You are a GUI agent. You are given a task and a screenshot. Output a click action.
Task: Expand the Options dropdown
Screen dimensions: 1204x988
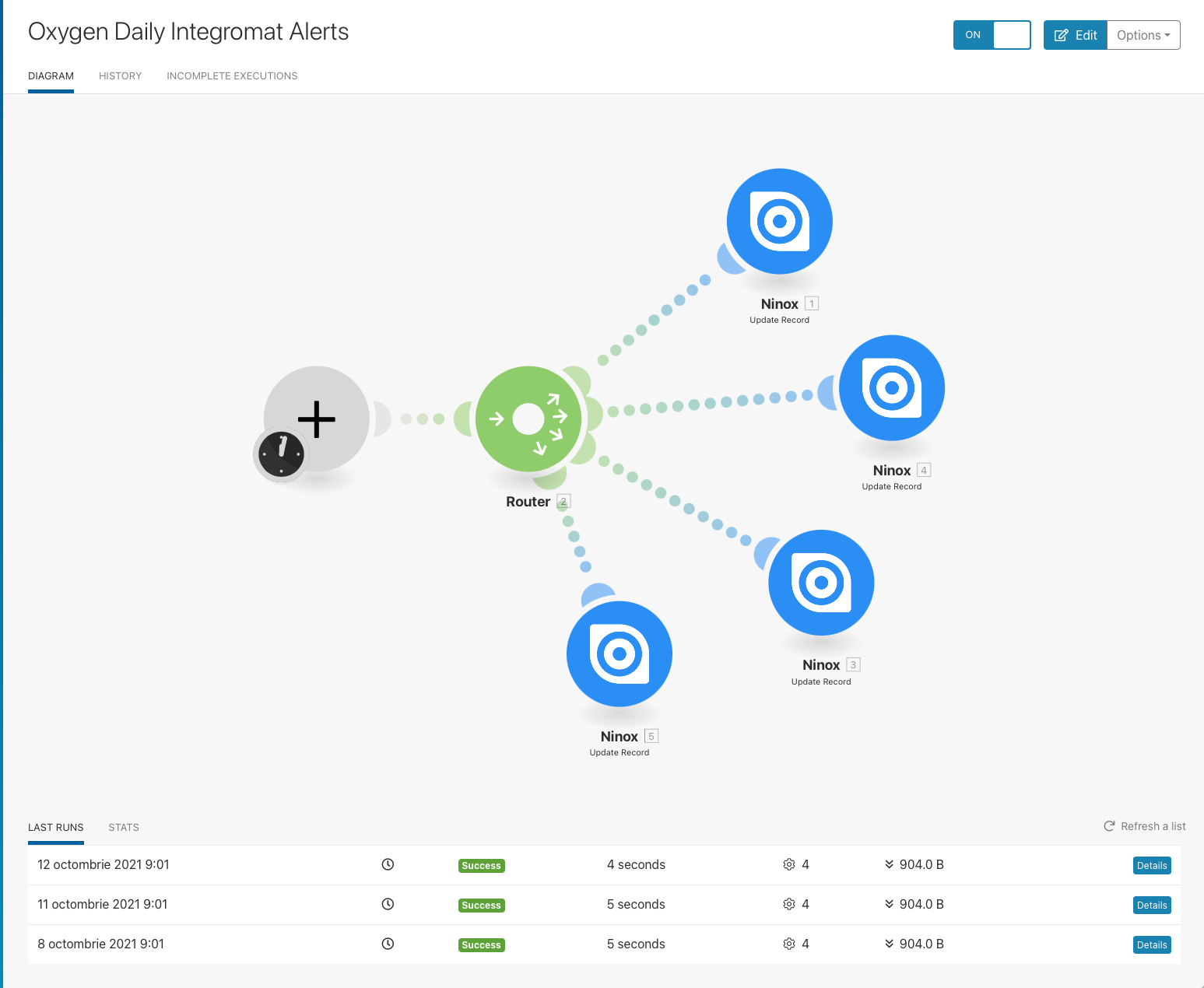[x=1143, y=35]
